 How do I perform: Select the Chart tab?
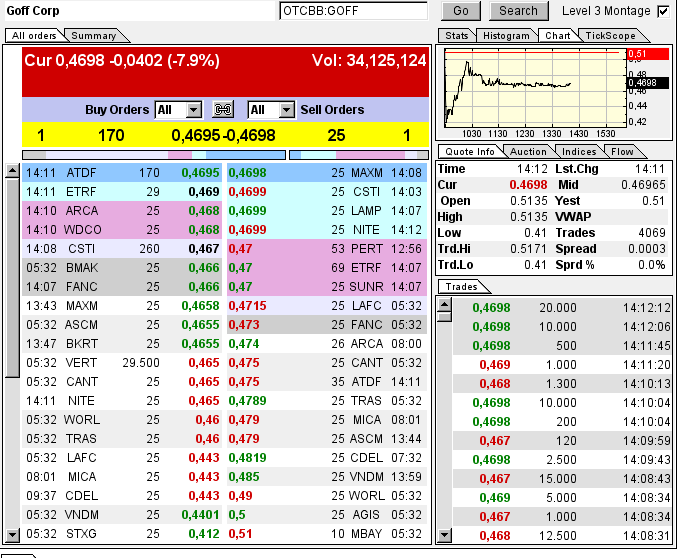[557, 35]
